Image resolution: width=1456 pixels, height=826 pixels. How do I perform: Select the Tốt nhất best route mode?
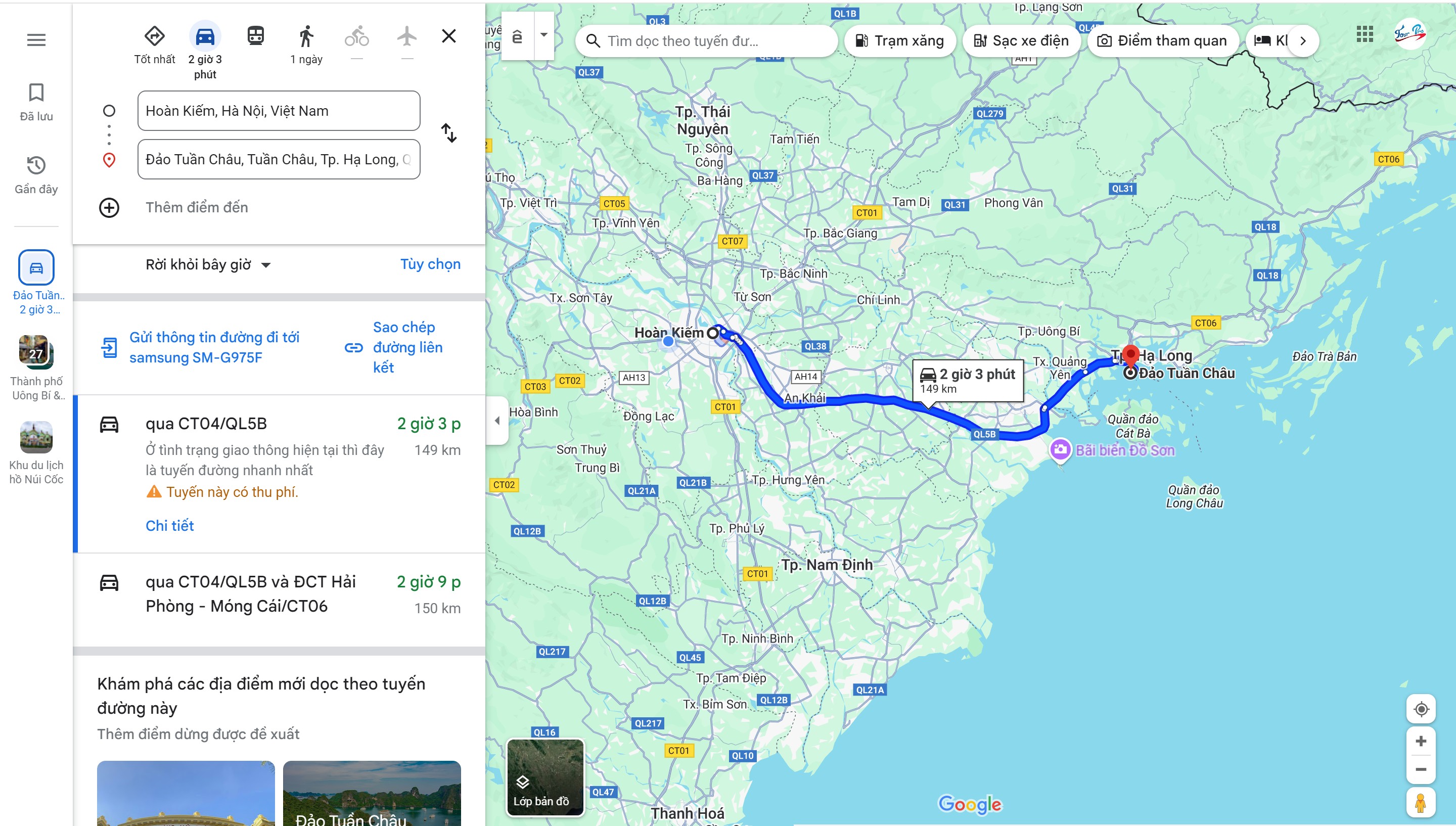coord(154,36)
